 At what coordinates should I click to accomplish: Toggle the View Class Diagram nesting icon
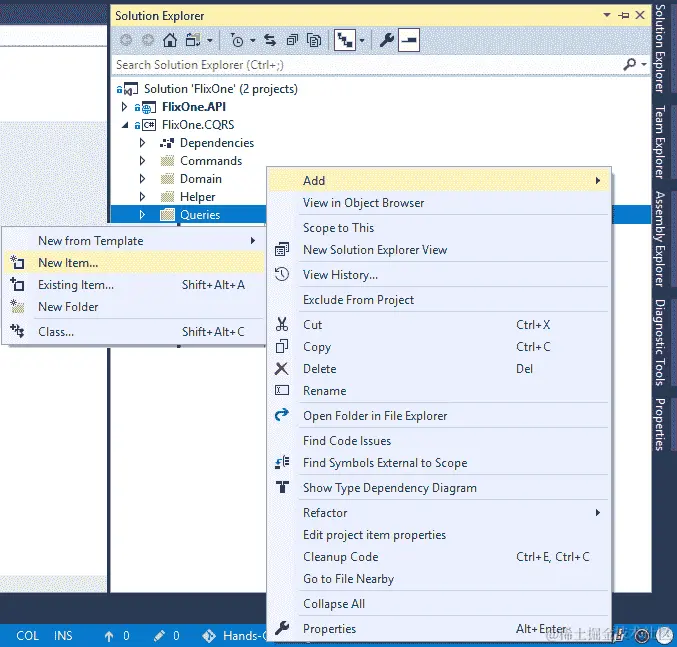345,40
